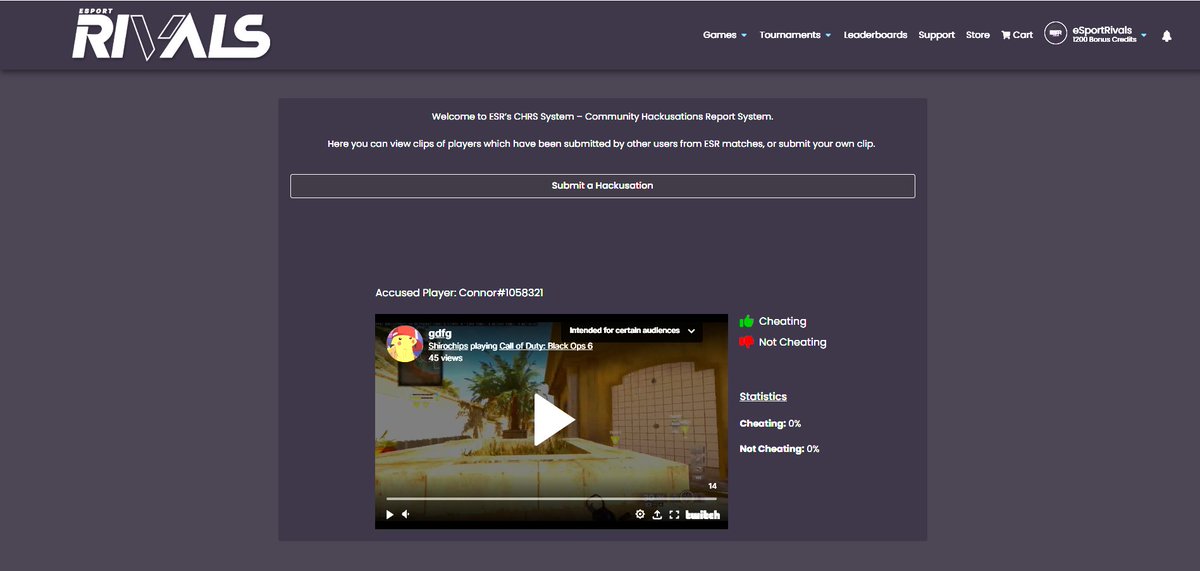
Task: Expand the Tournaments dropdown menu
Action: 795,35
